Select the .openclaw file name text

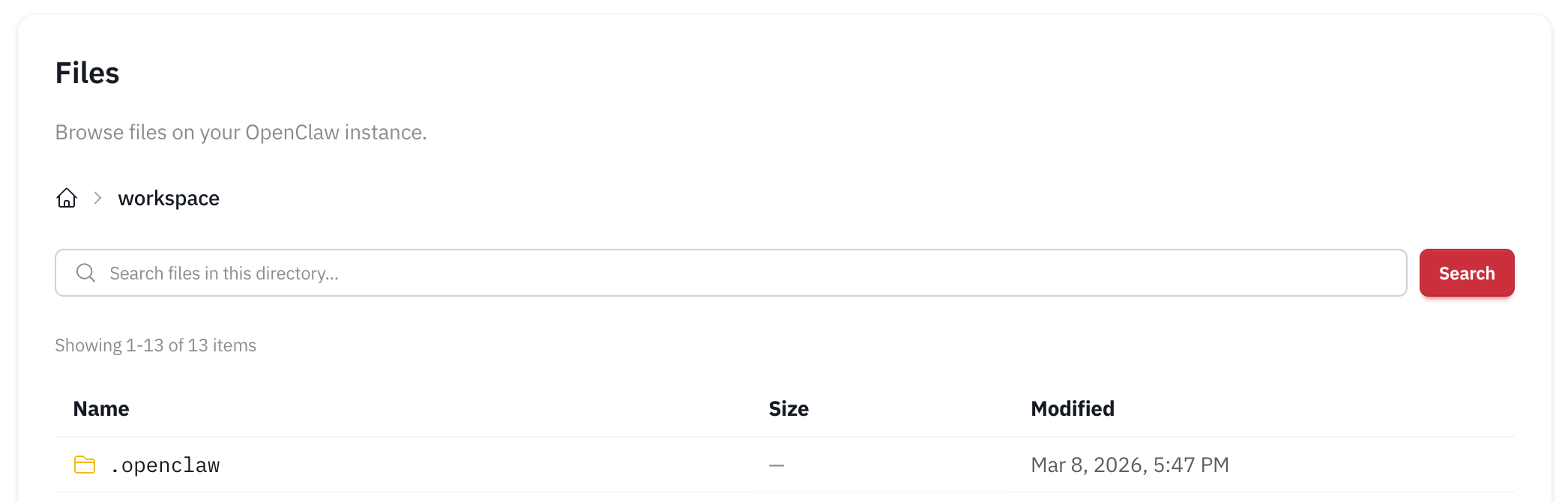click(x=165, y=465)
